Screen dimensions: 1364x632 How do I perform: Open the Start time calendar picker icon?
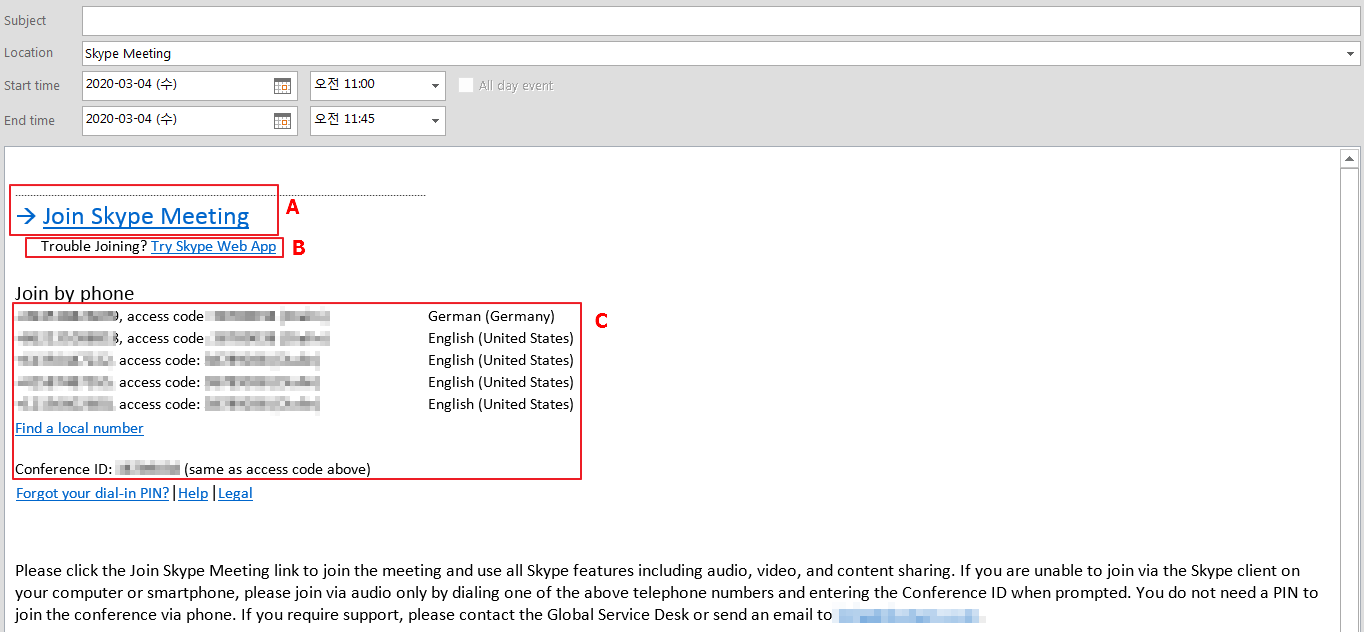pos(282,86)
